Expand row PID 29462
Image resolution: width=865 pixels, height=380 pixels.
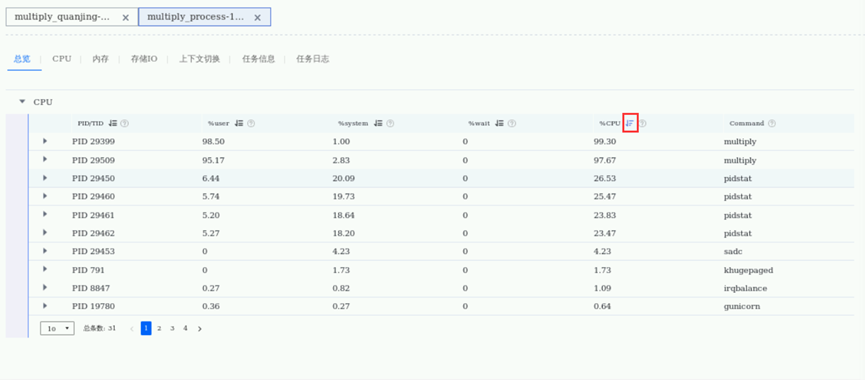click(45, 233)
